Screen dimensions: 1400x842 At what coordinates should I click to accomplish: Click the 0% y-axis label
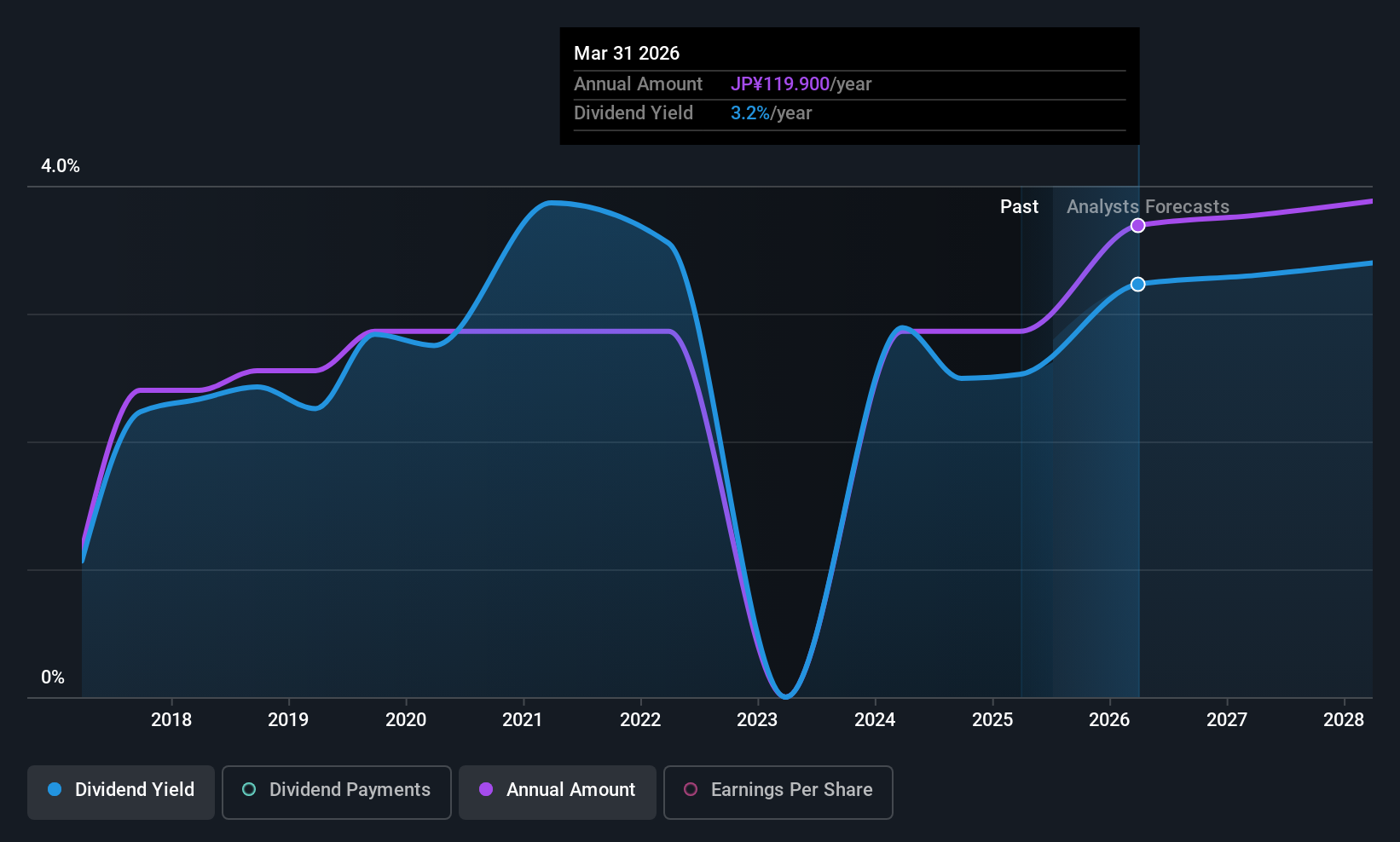pyautogui.click(x=53, y=678)
